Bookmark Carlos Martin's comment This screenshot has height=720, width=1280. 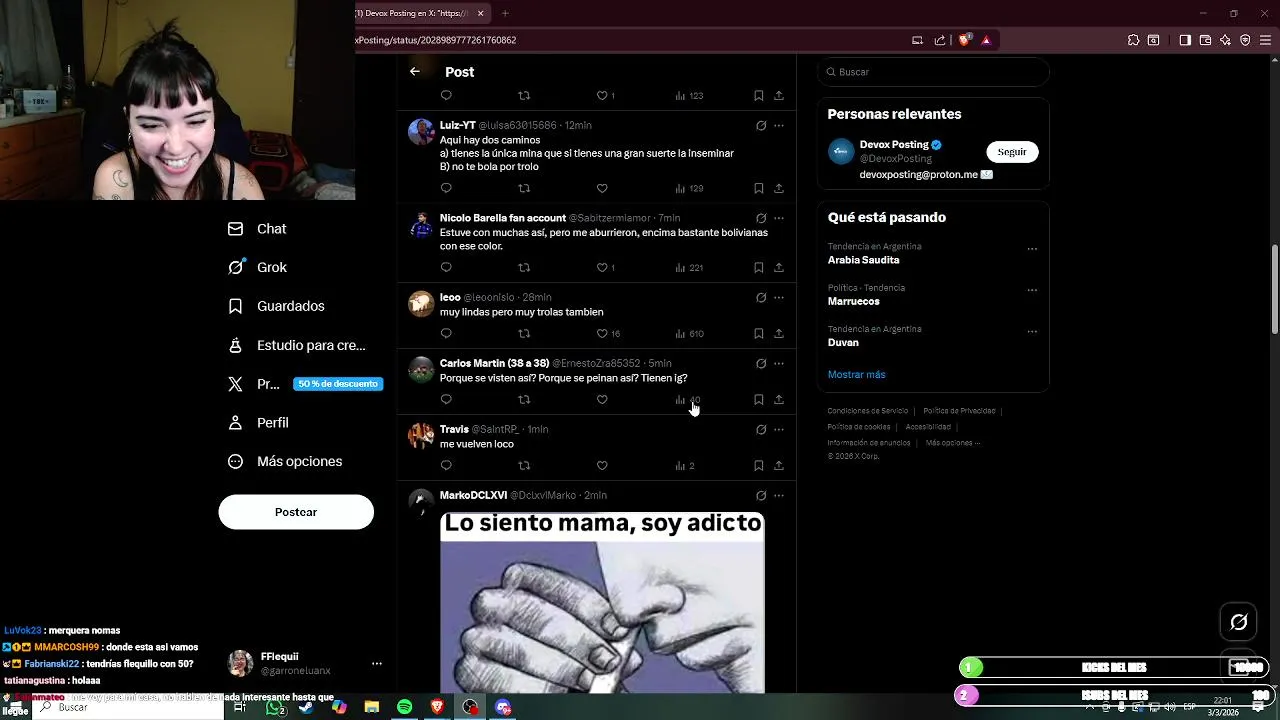tap(758, 399)
